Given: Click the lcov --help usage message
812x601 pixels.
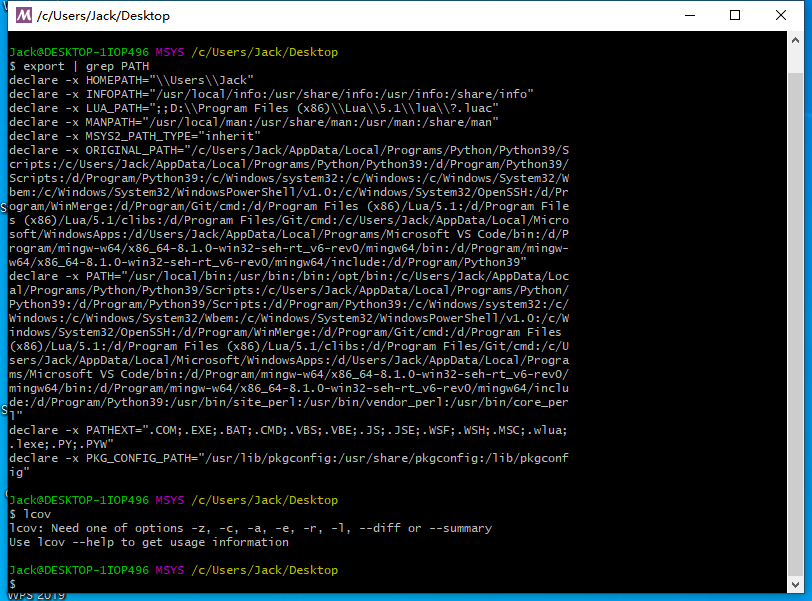Looking at the screenshot, I should click(x=150, y=541).
